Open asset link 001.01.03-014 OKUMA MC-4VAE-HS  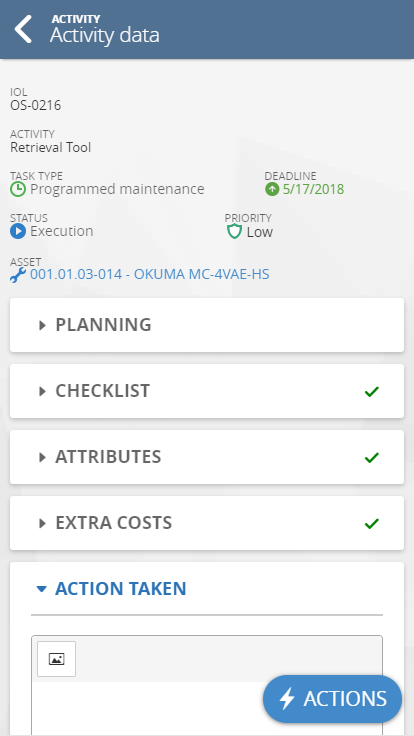point(150,275)
